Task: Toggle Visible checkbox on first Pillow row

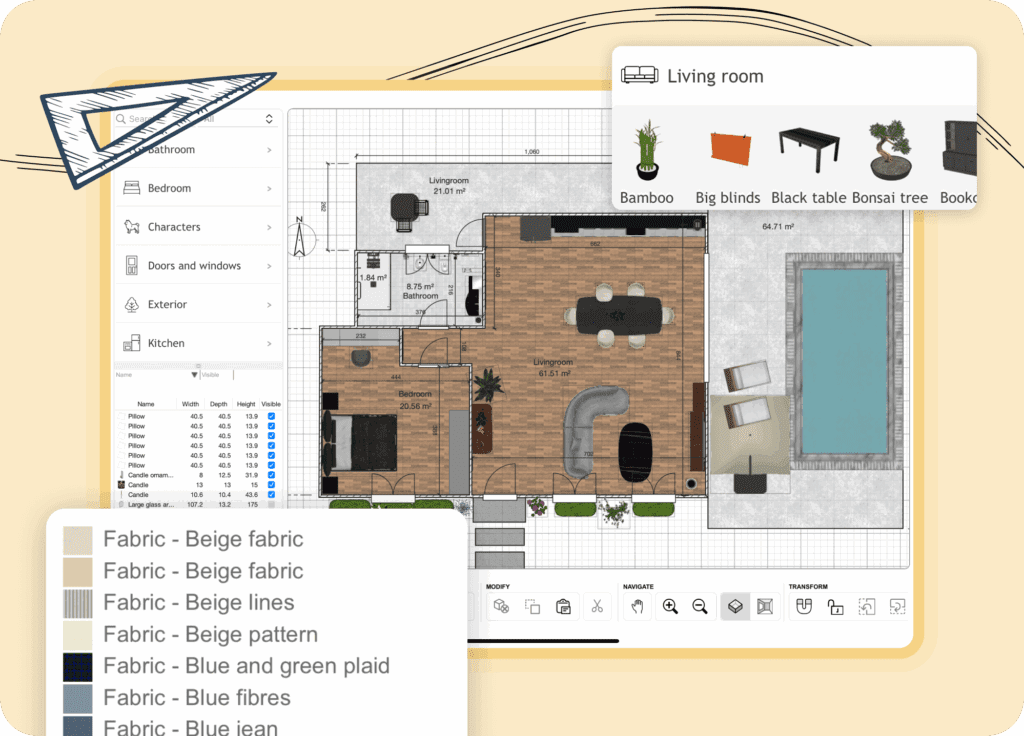Action: click(272, 416)
